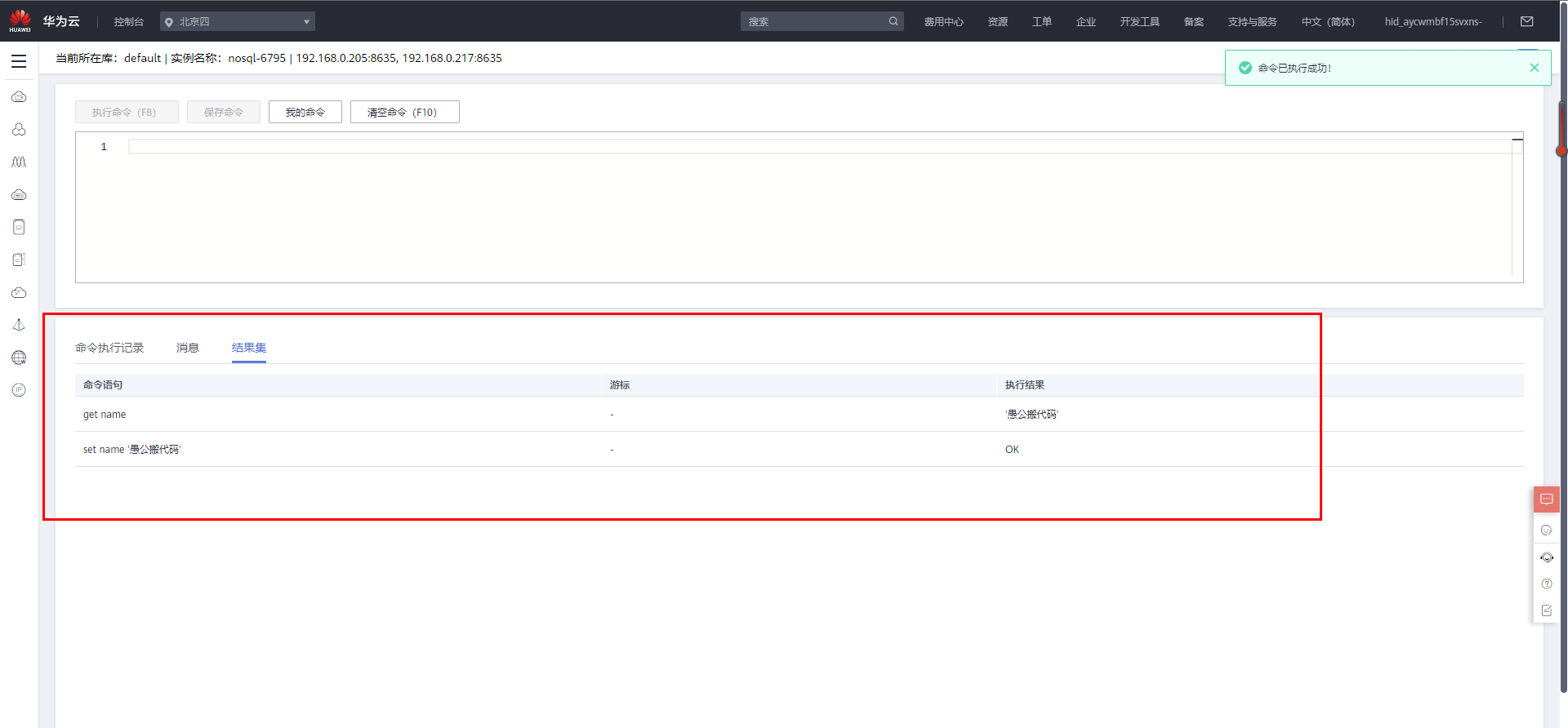The image size is (1568, 728).
Task: Click the green success checkmark icon
Action: tap(1245, 68)
